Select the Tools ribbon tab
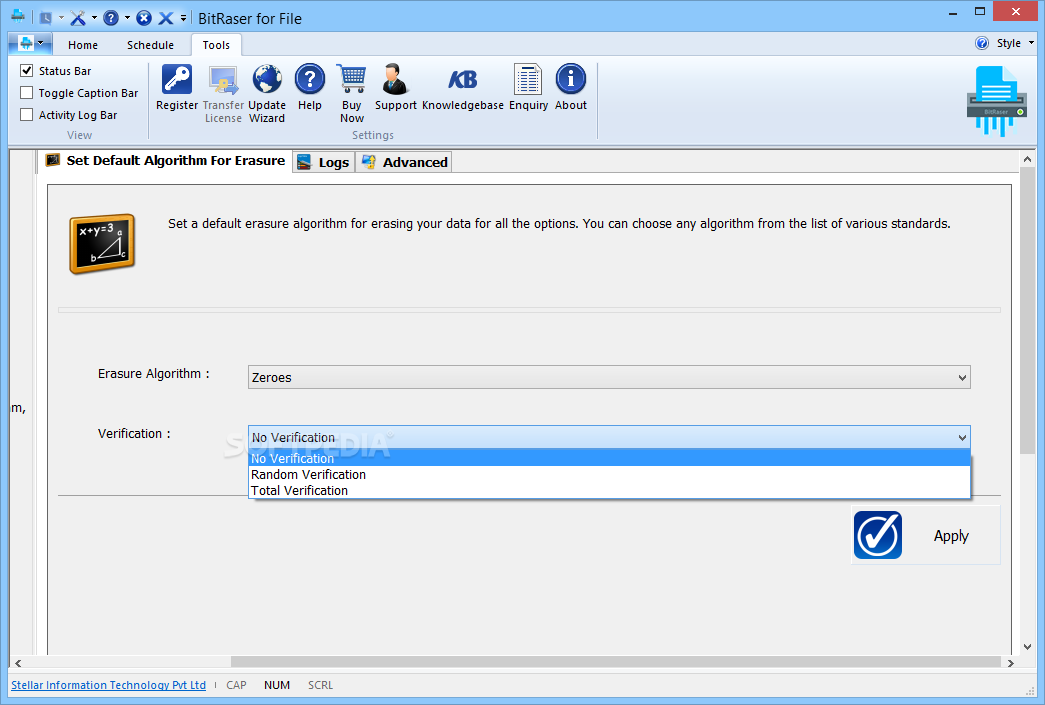This screenshot has height=705, width=1045. (216, 45)
